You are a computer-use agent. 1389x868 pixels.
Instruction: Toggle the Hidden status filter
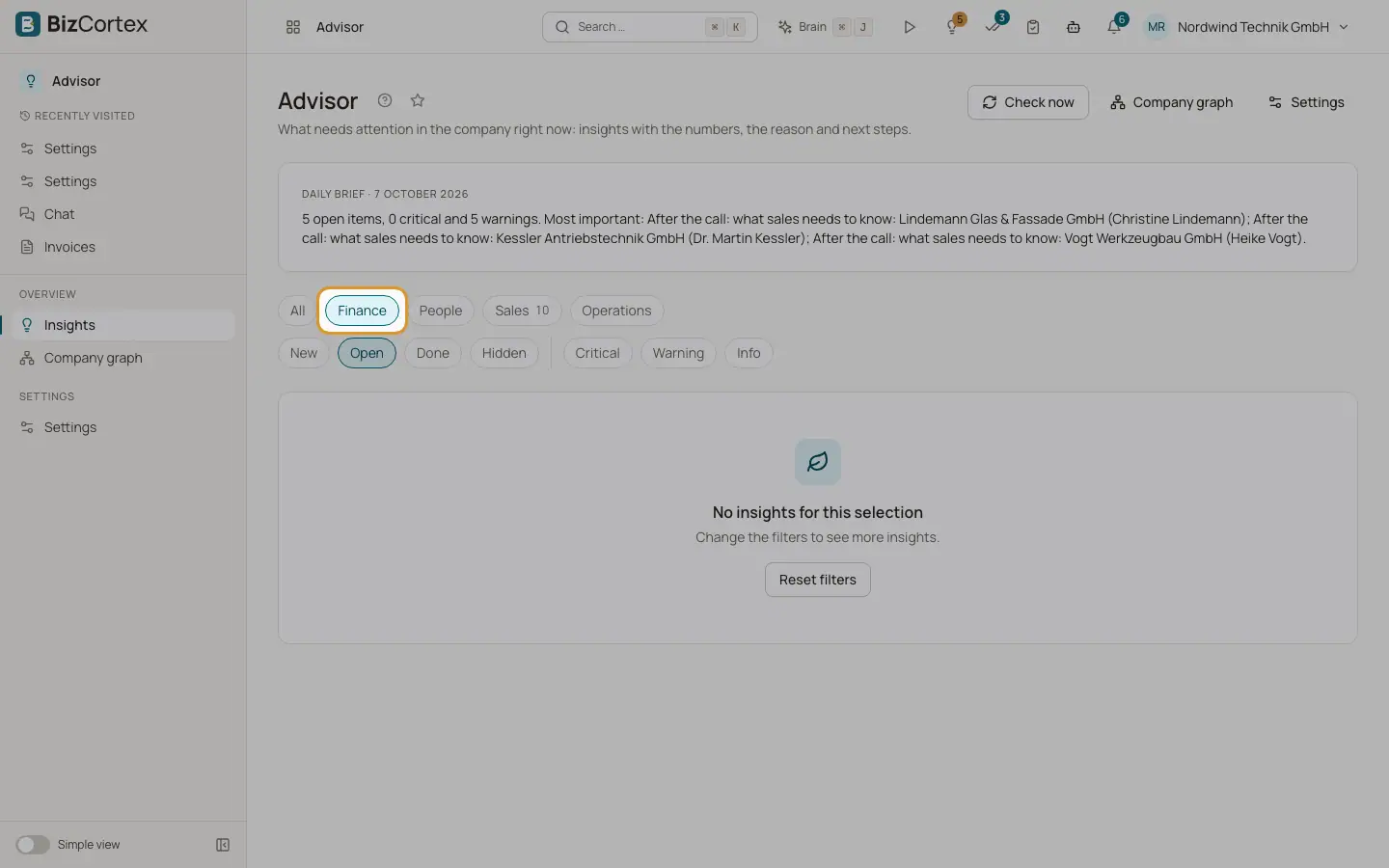pyautogui.click(x=504, y=353)
